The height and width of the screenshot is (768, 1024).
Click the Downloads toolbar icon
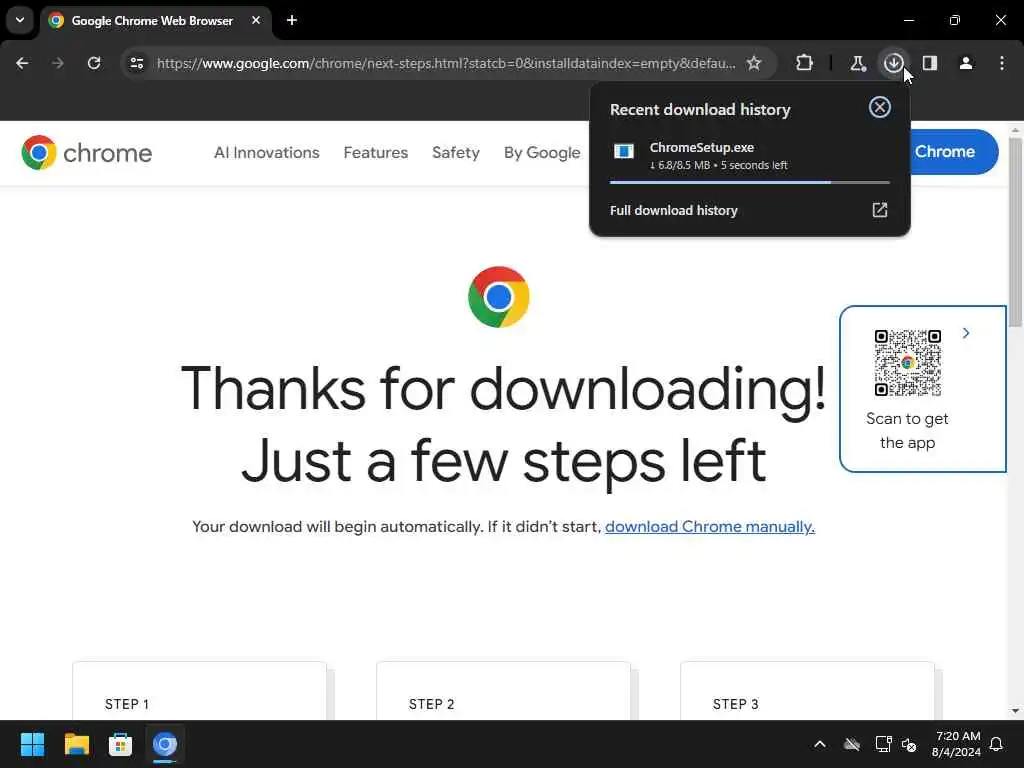pyautogui.click(x=893, y=63)
